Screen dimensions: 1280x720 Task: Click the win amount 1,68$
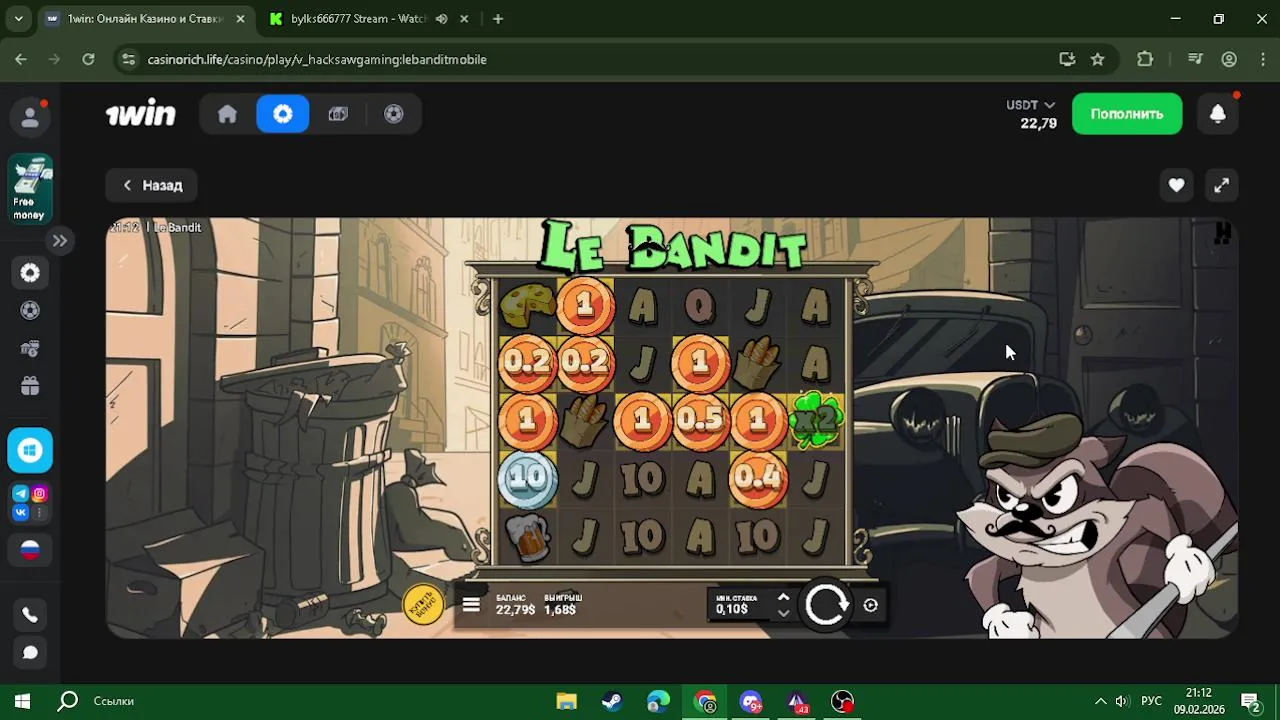tap(560, 610)
